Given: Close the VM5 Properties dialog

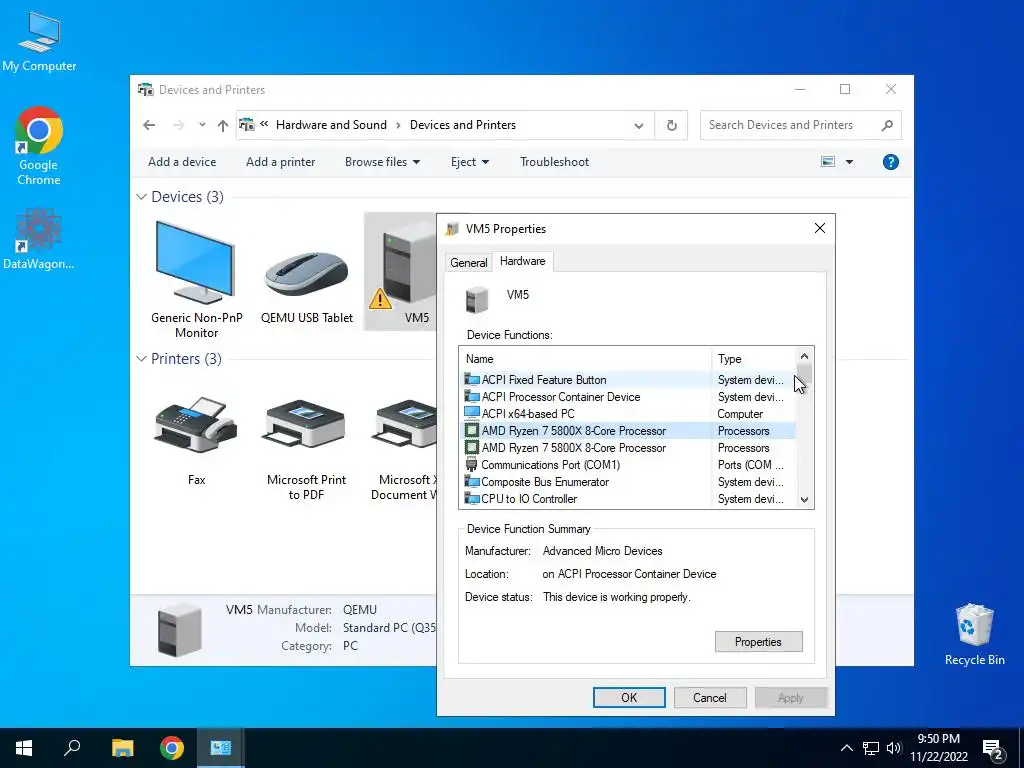Looking at the screenshot, I should tap(820, 228).
